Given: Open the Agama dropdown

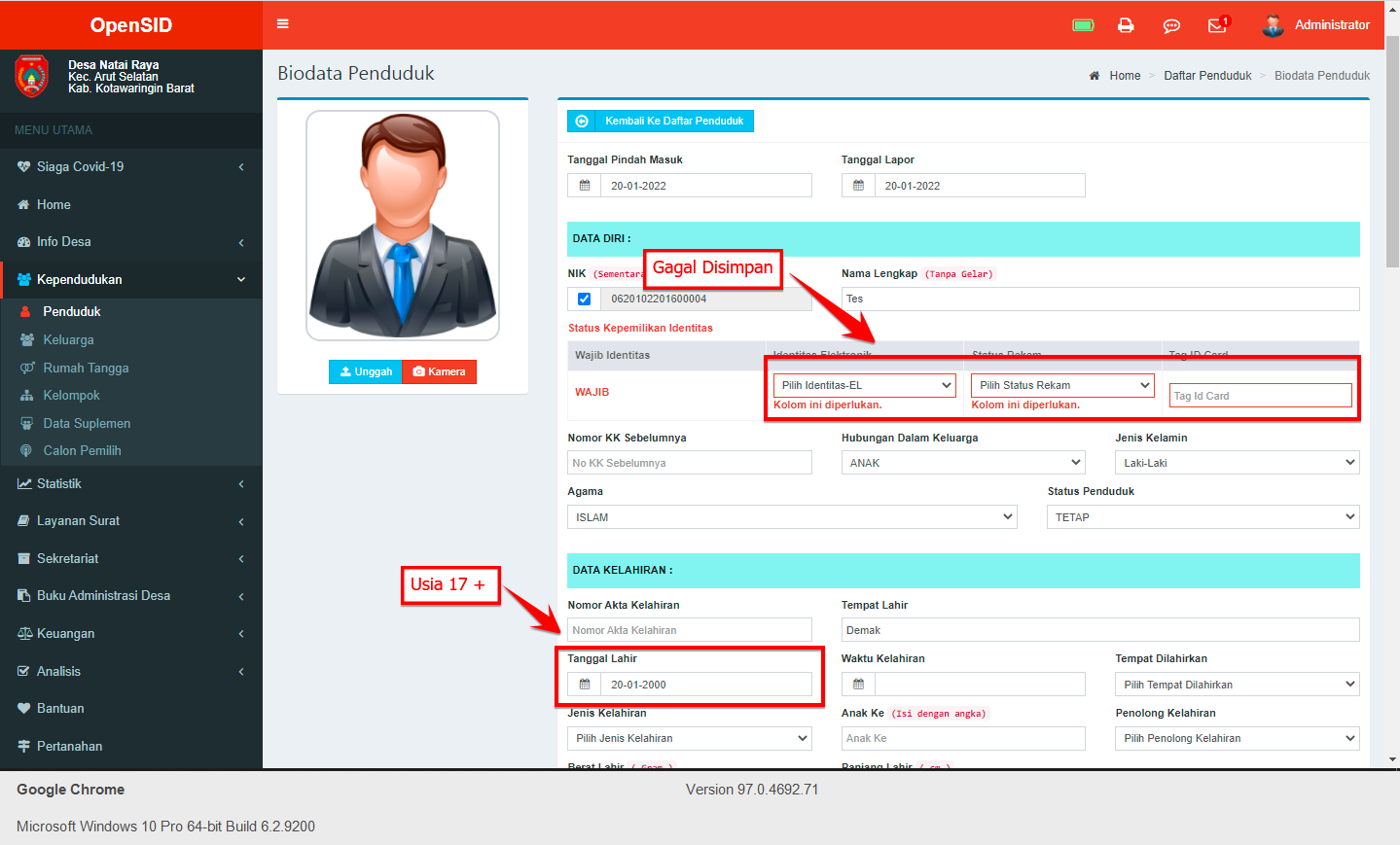Looking at the screenshot, I should pyautogui.click(x=792, y=517).
